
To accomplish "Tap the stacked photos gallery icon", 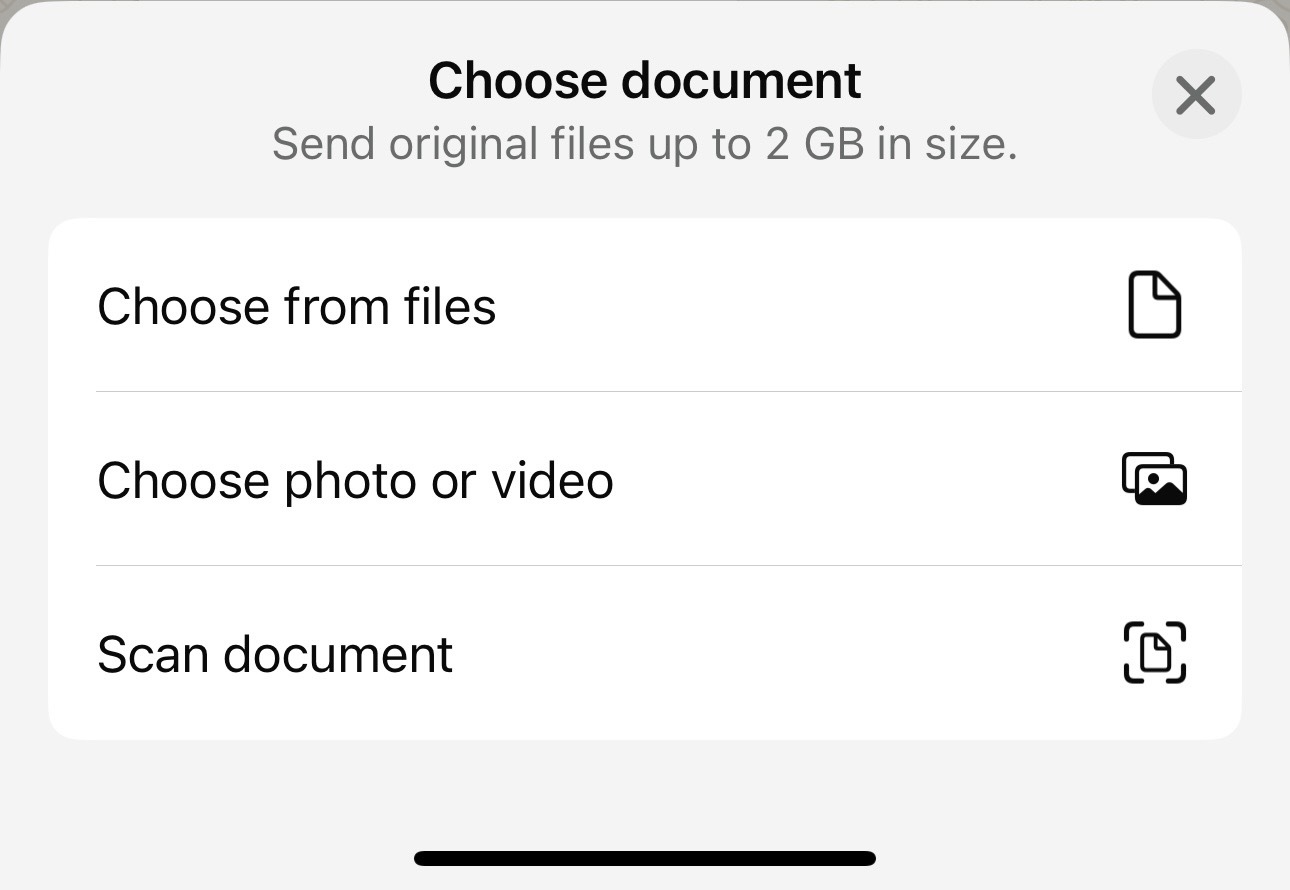I will click(x=1154, y=479).
